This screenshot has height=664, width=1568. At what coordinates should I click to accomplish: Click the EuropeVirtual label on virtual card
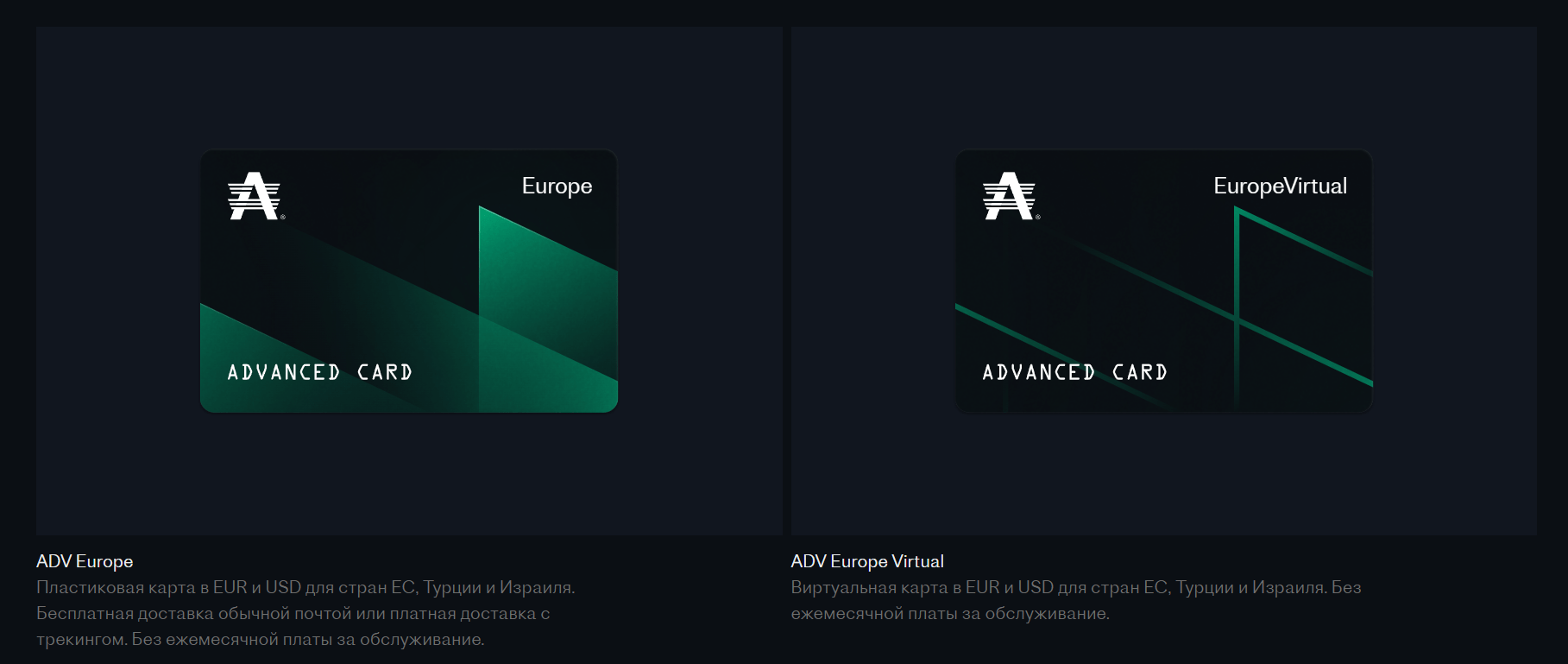(x=1280, y=187)
